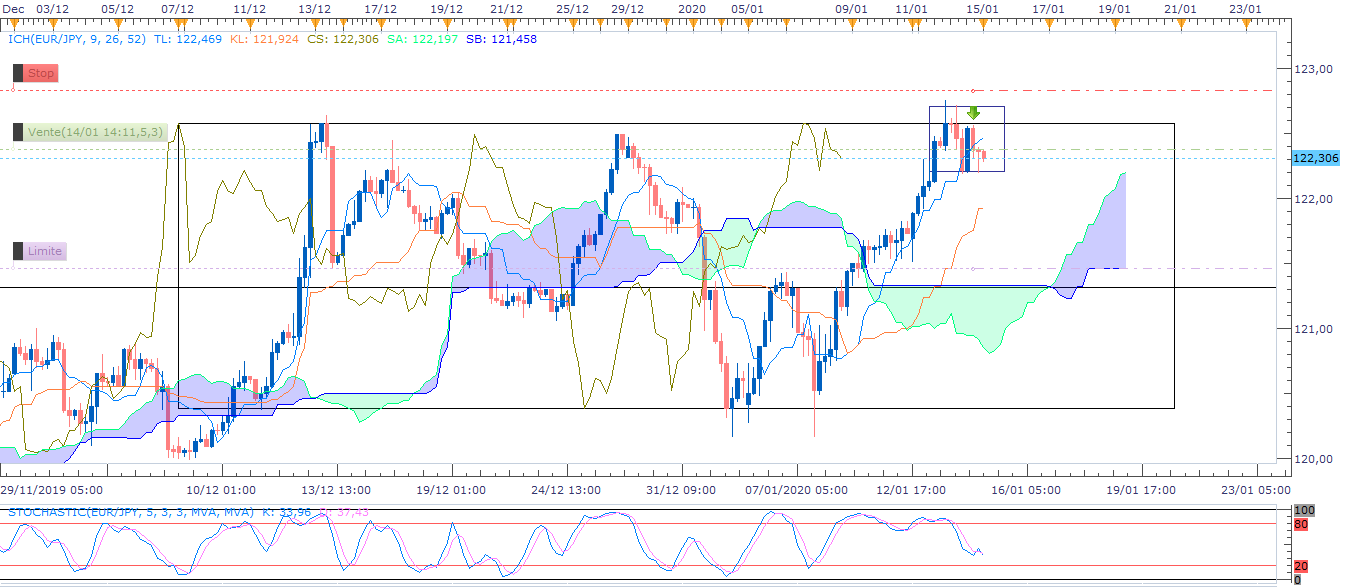This screenshot has height=588, width=1349.
Task: Click the 16/01 05:00 time axis label
Action: pyautogui.click(x=1026, y=490)
